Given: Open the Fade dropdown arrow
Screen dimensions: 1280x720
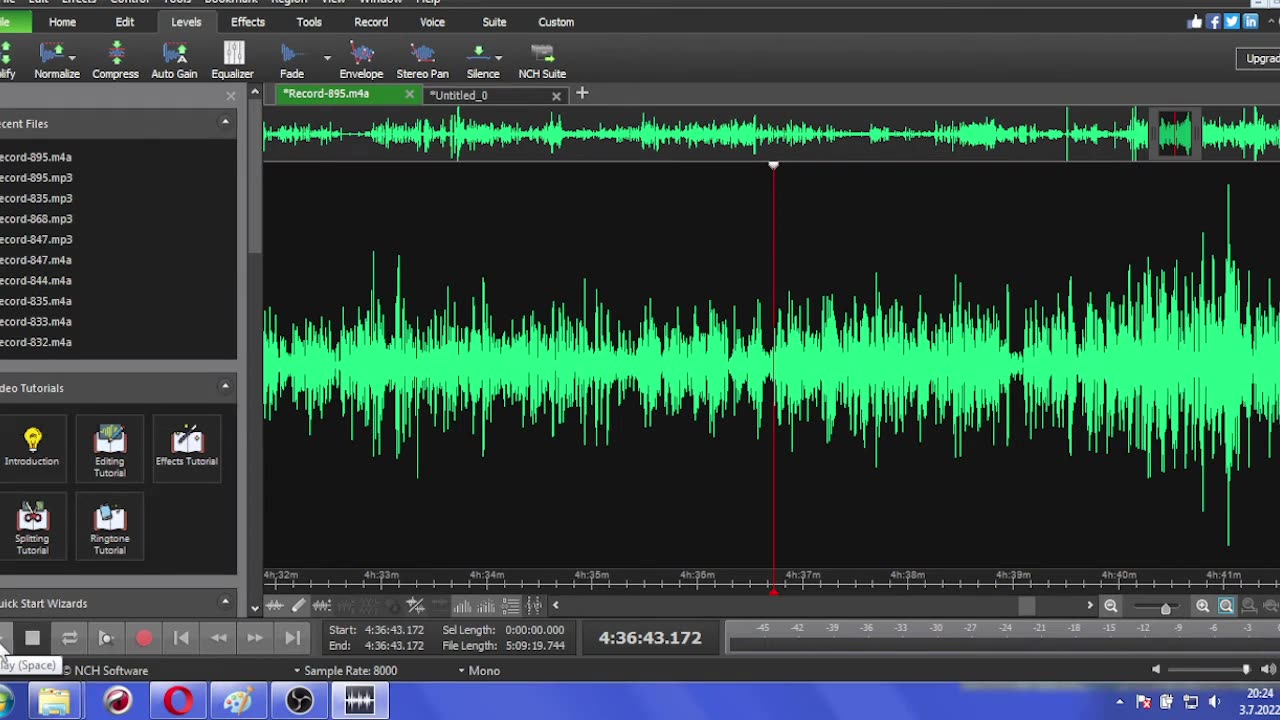Looking at the screenshot, I should tap(327, 58).
